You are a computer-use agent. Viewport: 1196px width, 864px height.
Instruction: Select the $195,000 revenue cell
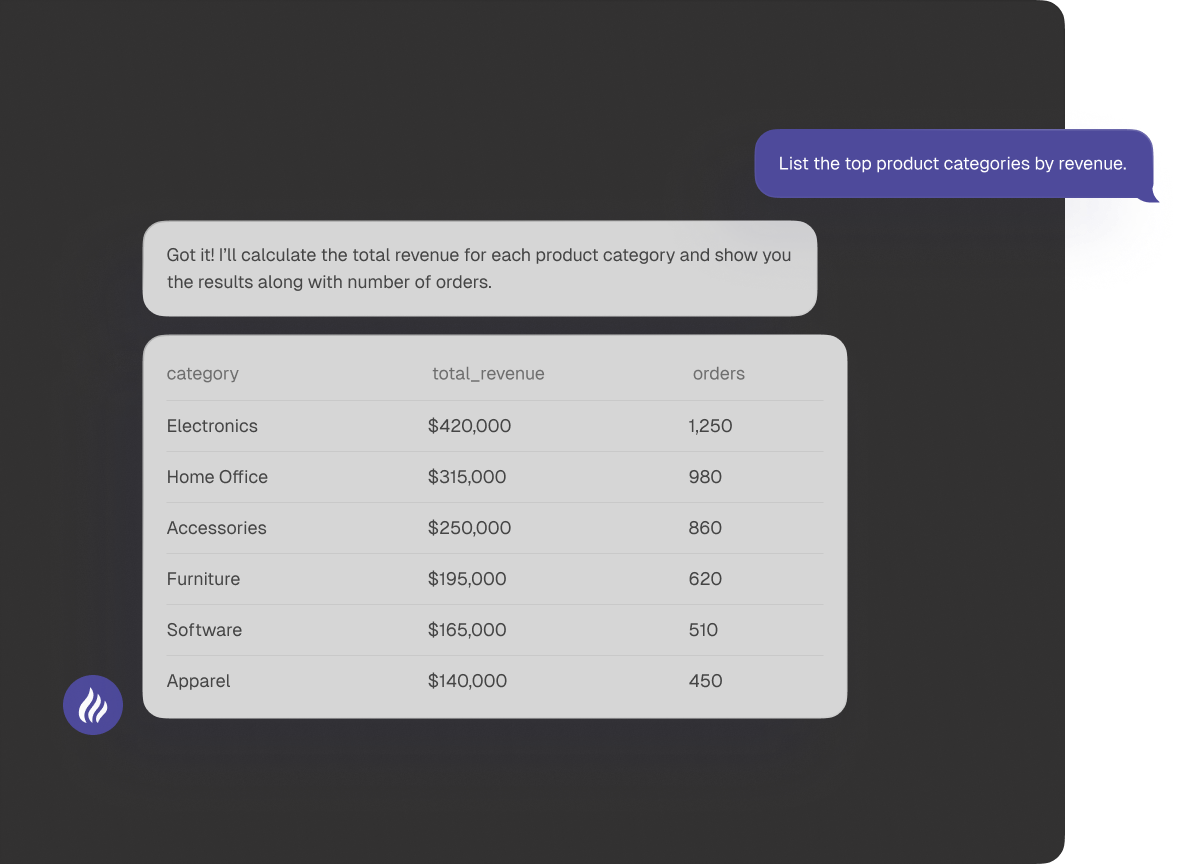pos(467,579)
